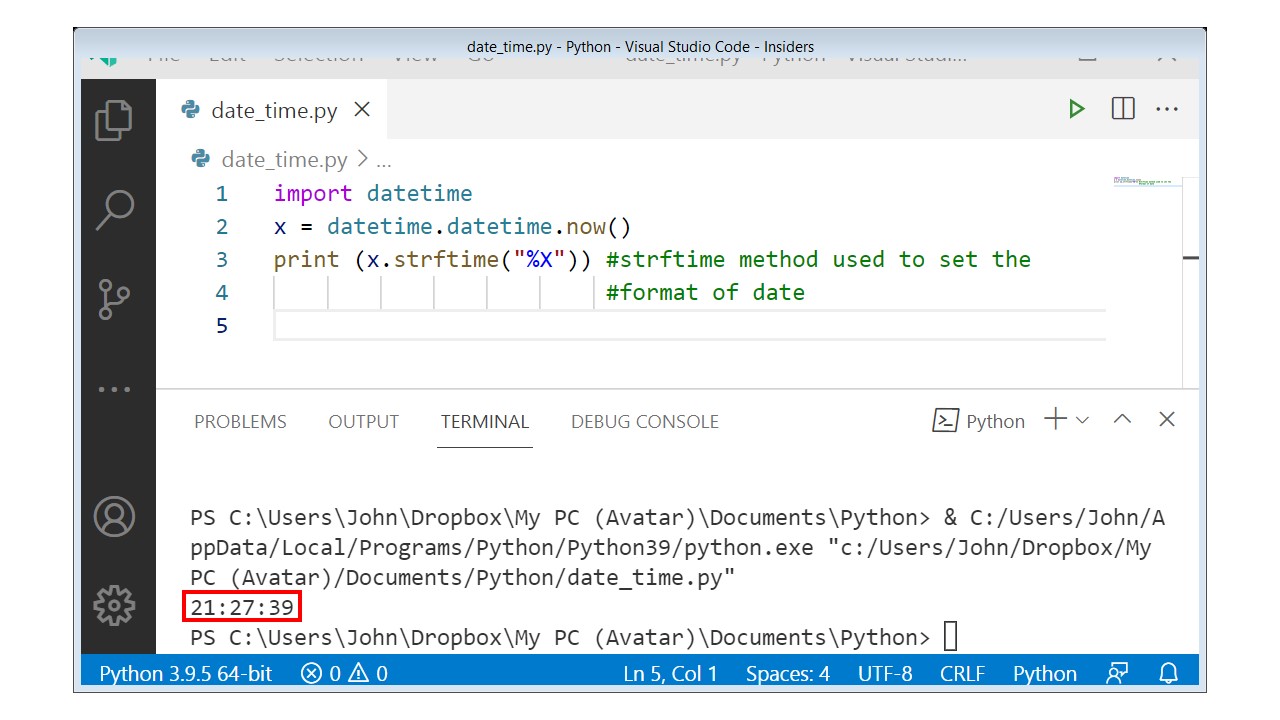Run the Python file using the play icon
The image size is (1280, 720).
click(x=1077, y=109)
